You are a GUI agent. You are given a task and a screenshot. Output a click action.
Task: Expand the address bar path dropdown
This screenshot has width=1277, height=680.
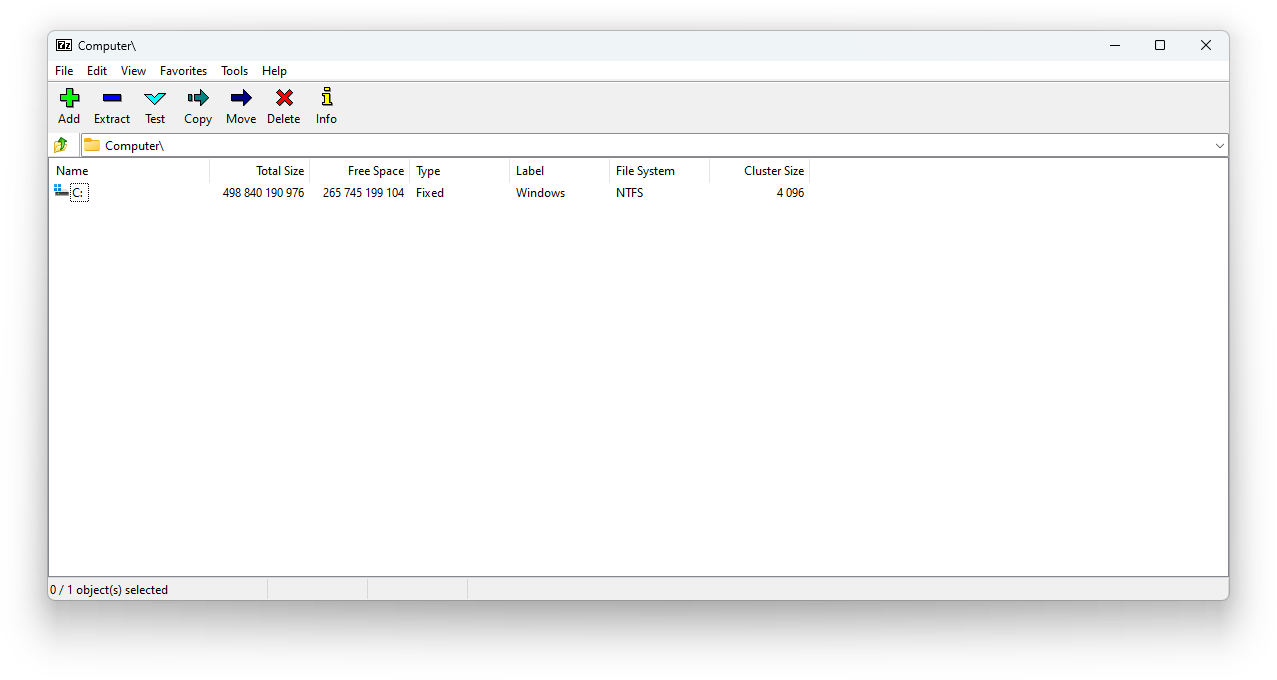click(x=1219, y=146)
